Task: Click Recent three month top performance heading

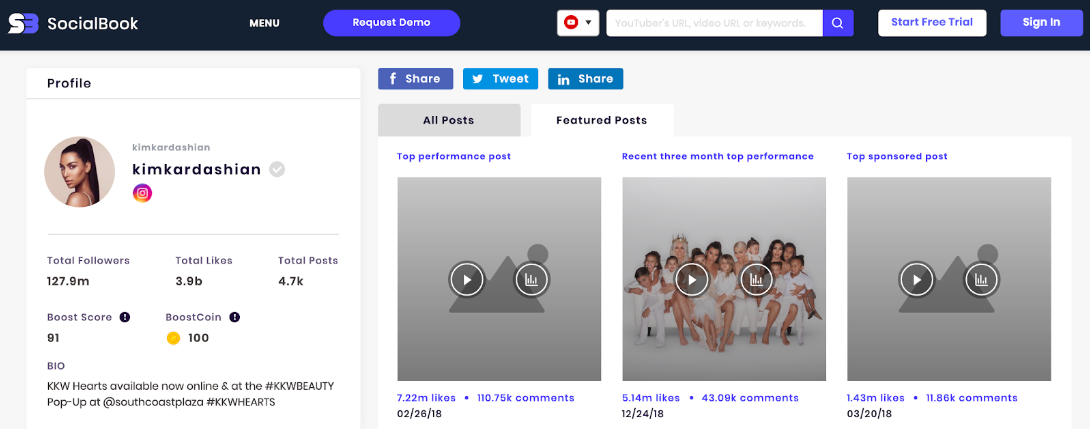Action: (x=718, y=157)
